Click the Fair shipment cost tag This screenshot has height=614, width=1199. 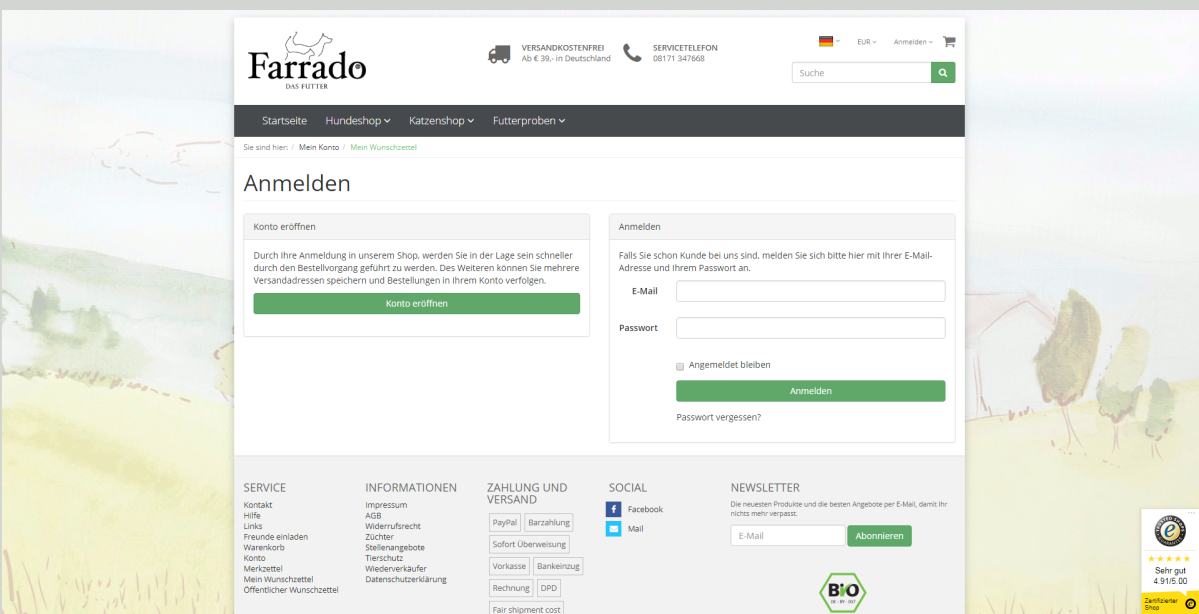pyautogui.click(x=527, y=609)
